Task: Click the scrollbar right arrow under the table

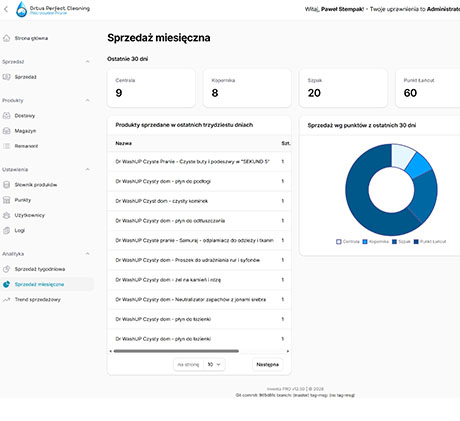Action: point(288,351)
